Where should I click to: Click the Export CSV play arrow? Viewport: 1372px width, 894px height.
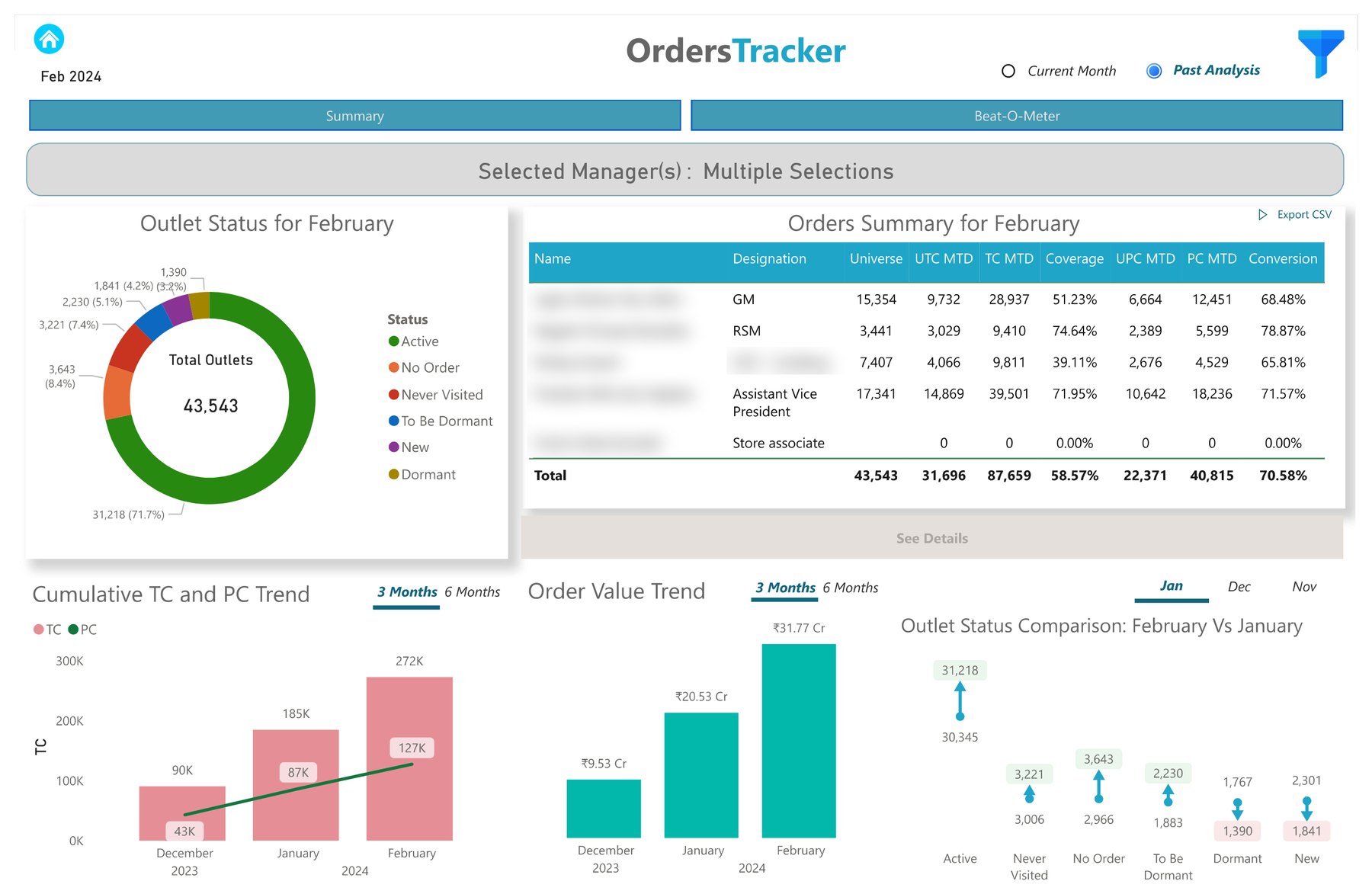[1262, 215]
